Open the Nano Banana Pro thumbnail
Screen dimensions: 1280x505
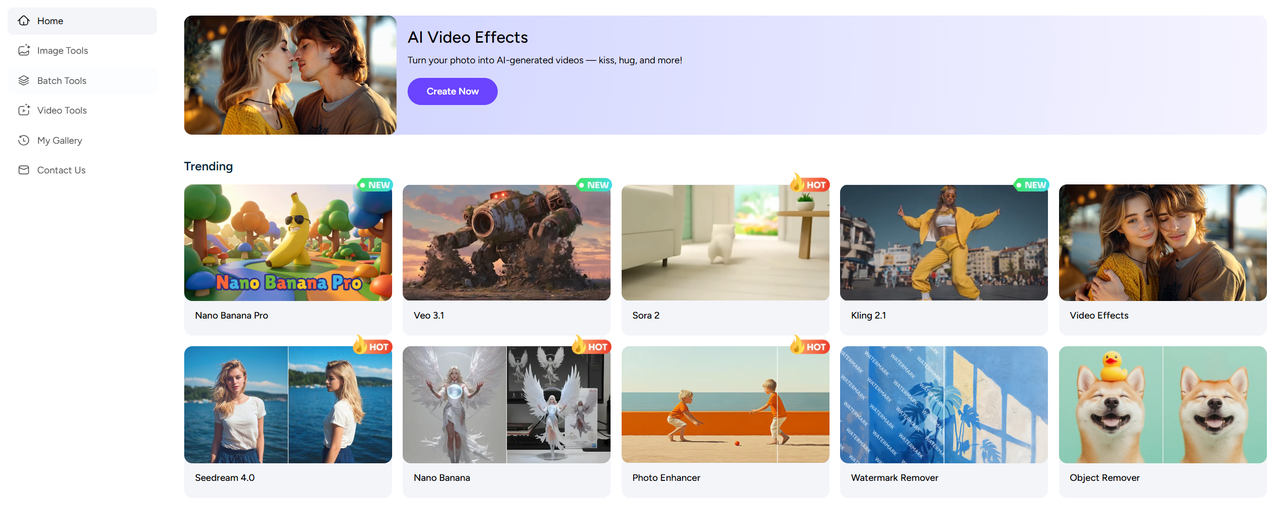pos(287,242)
